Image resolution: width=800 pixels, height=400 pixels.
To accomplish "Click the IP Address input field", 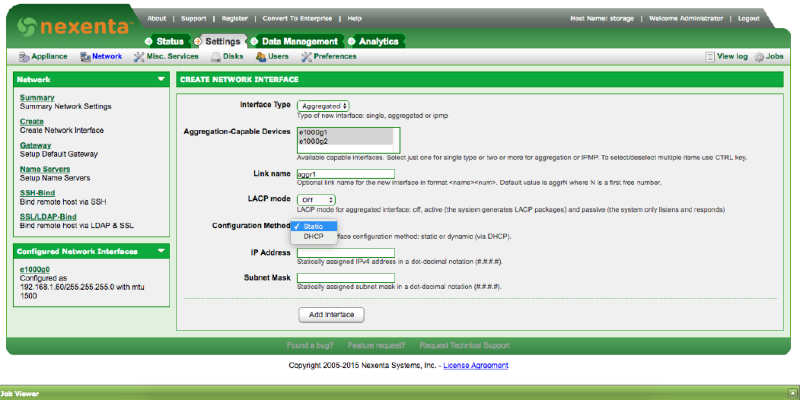I will [345, 252].
